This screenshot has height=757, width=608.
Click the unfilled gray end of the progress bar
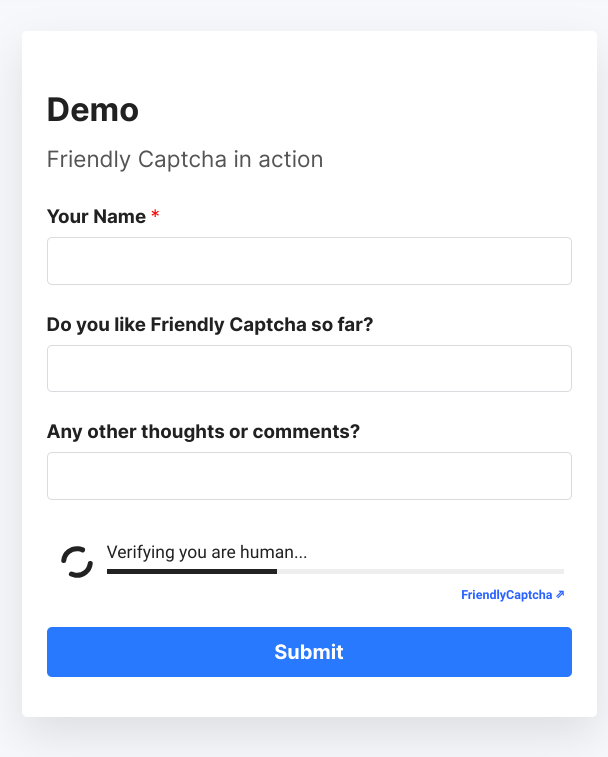420,571
